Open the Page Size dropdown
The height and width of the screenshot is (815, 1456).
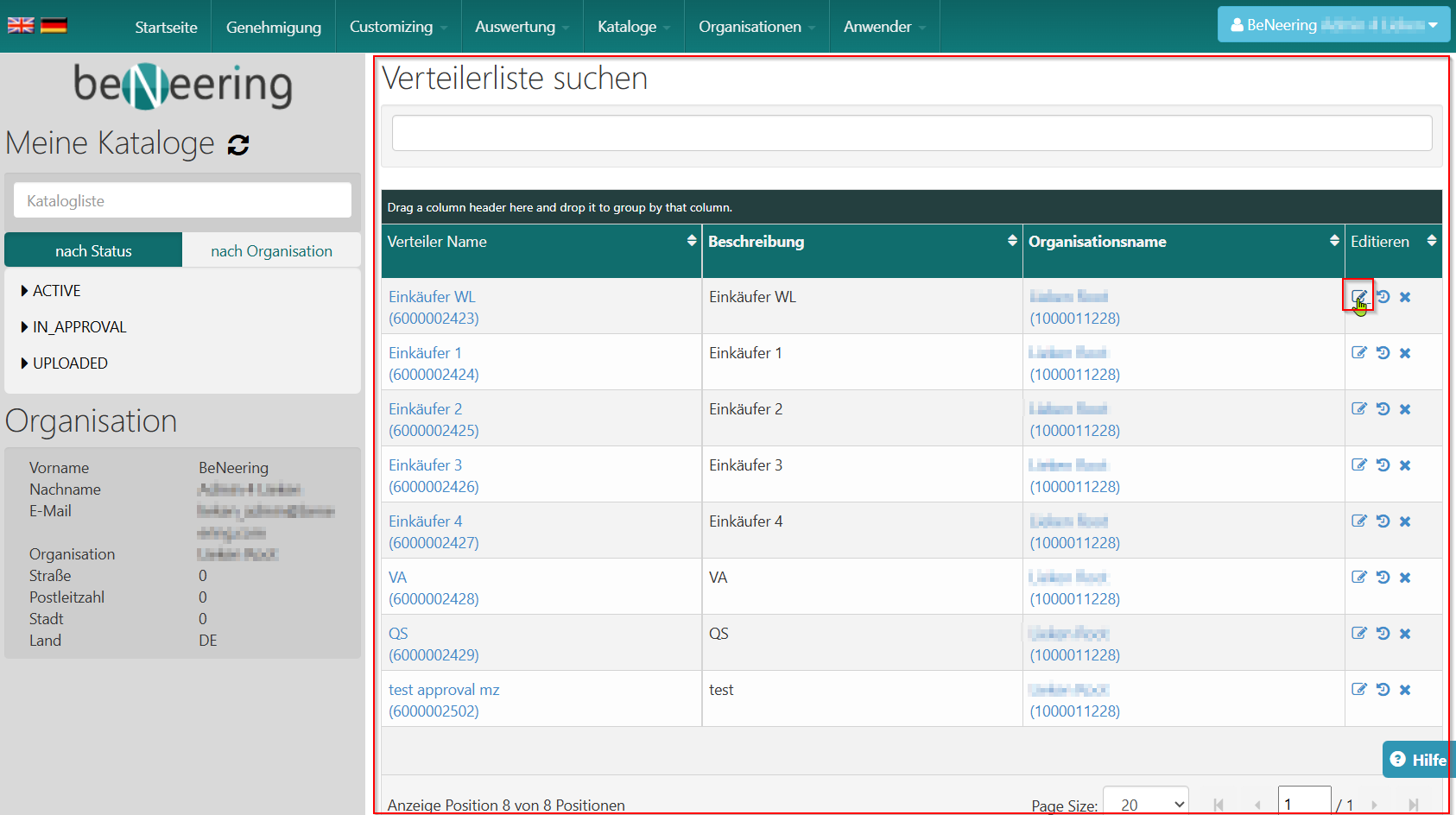point(1146,804)
